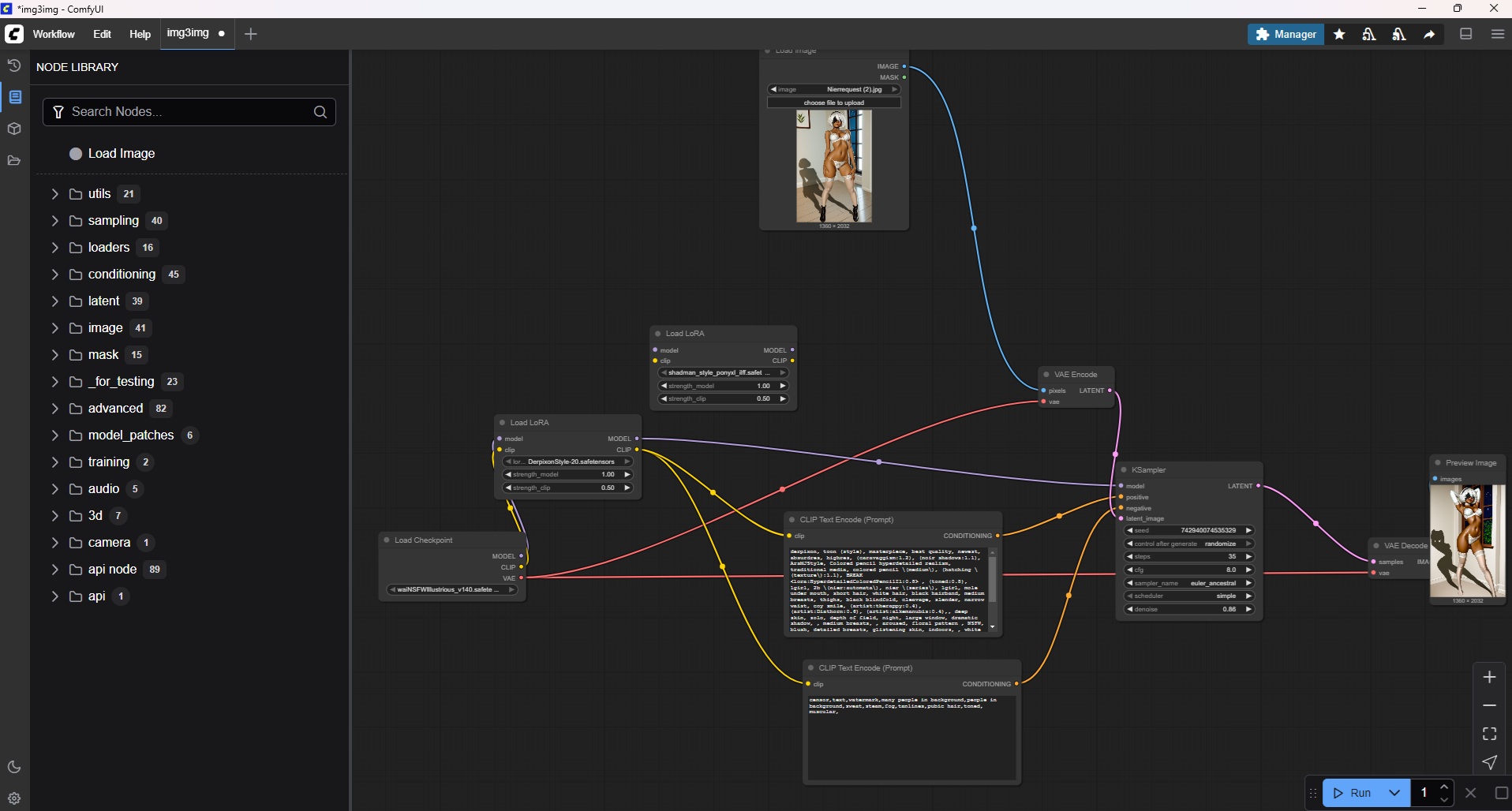This screenshot has width=1512, height=811.
Task: Collapse Load LoRA shadman node title dot
Action: [658, 334]
